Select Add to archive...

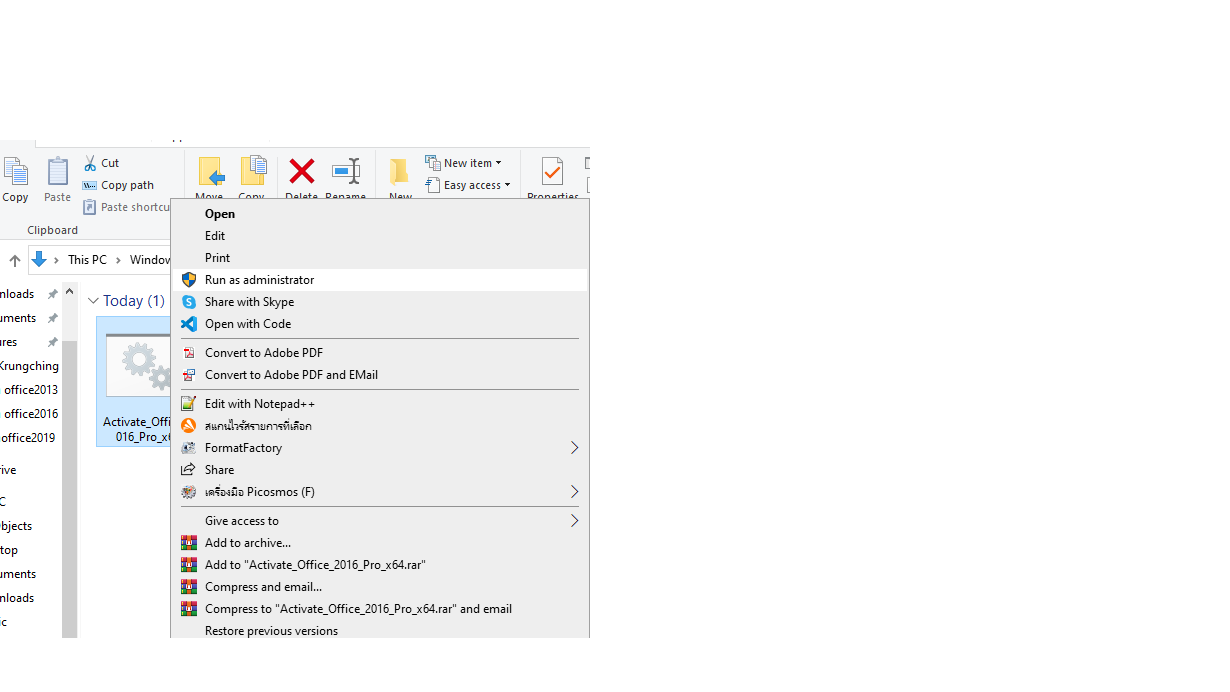click(x=380, y=543)
